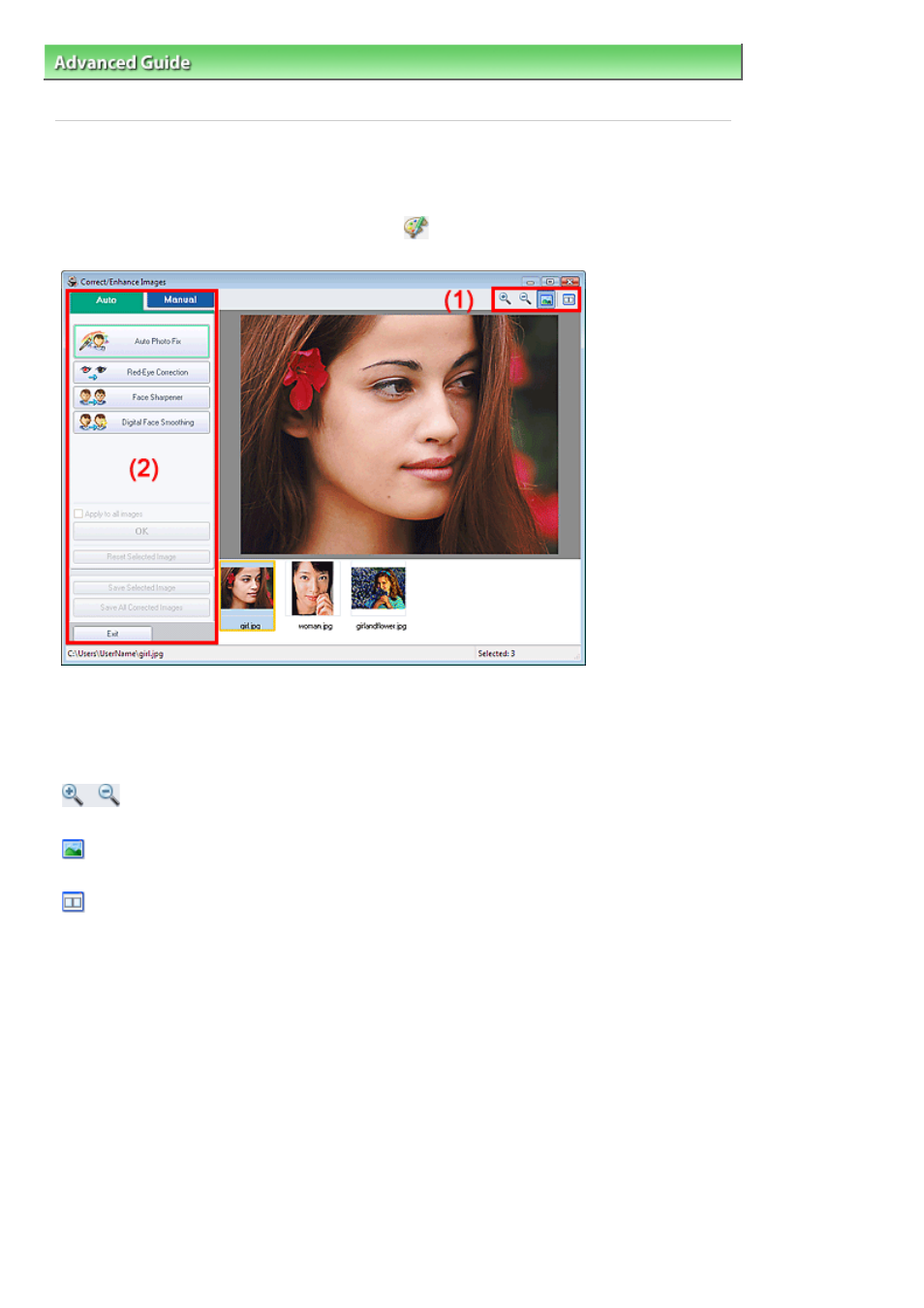This screenshot has width=924, height=1308.
Task: Click the 'Selected: 3' status bar text
Action: (496, 654)
